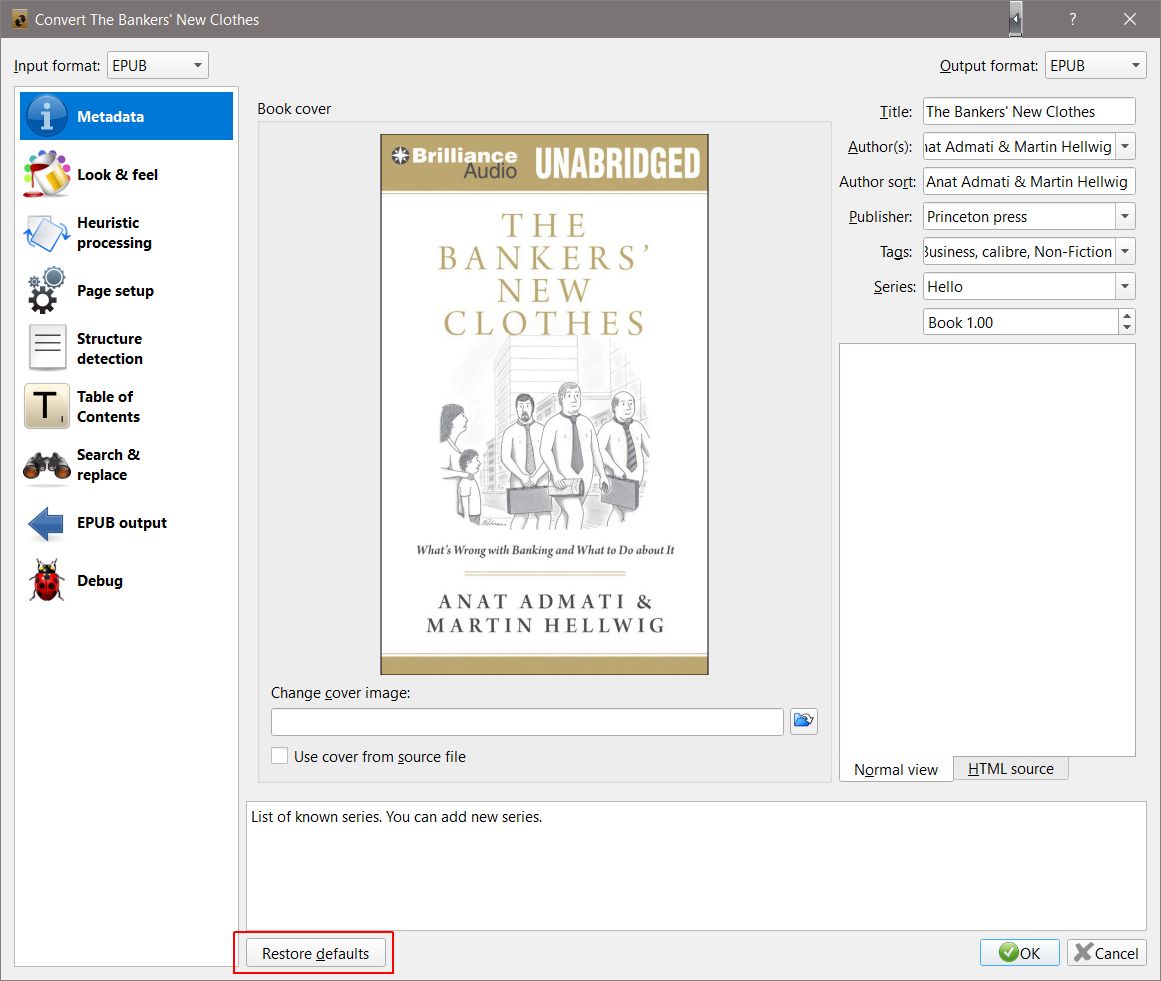Click the Book 1.00 number field
The height and width of the screenshot is (981, 1161).
(1020, 322)
